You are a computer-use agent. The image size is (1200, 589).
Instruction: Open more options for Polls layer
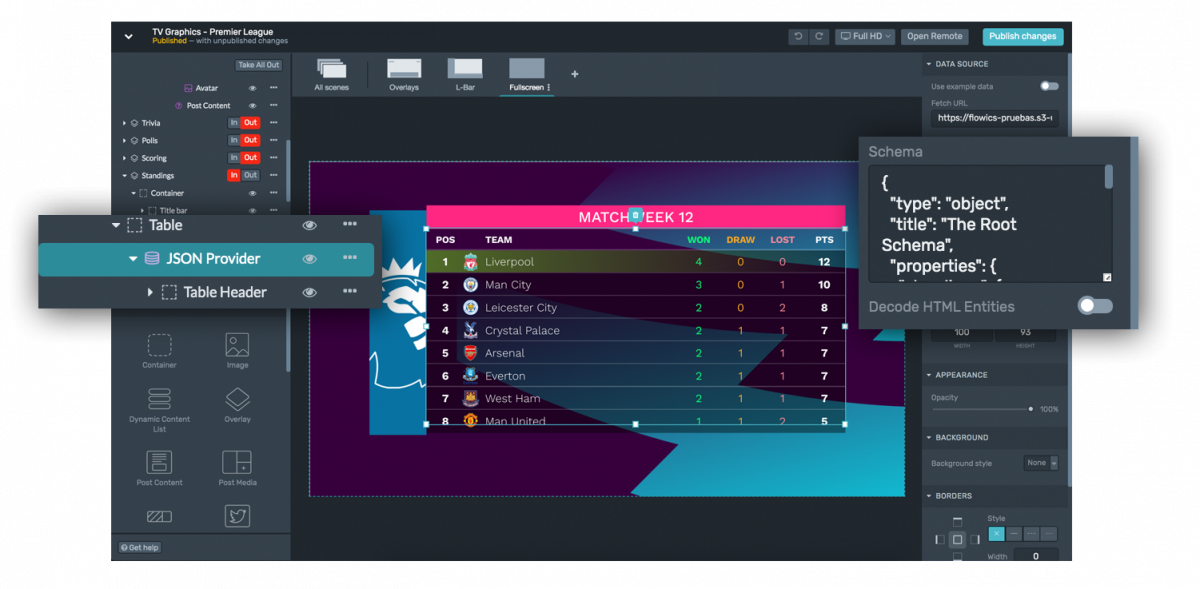click(273, 140)
